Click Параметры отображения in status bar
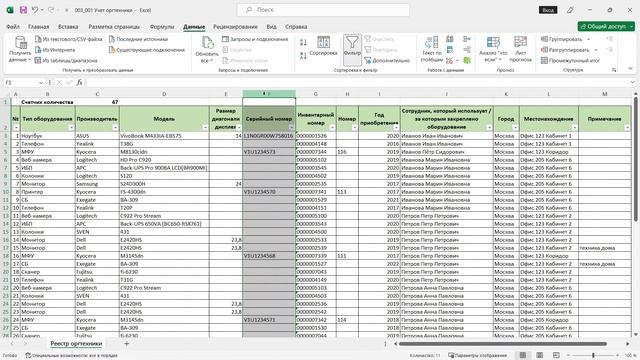Viewport: 640px width, 360px height. coord(477,356)
